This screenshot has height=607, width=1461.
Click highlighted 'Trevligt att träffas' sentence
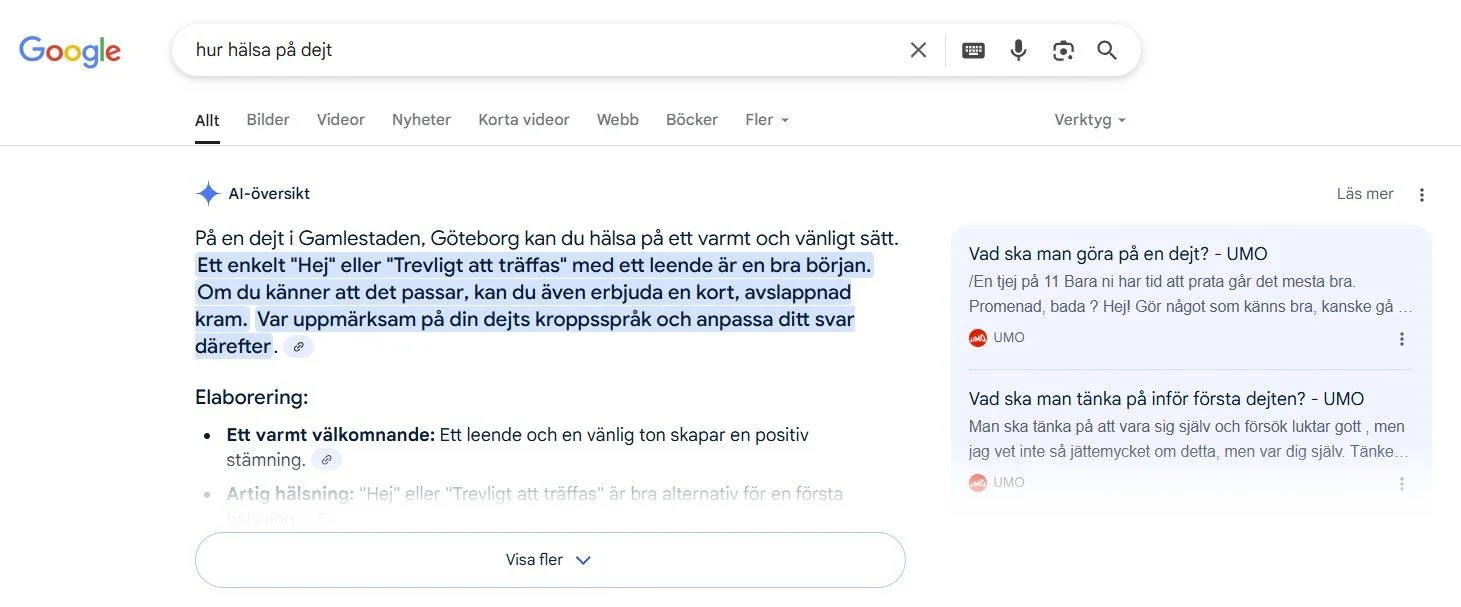pos(535,267)
